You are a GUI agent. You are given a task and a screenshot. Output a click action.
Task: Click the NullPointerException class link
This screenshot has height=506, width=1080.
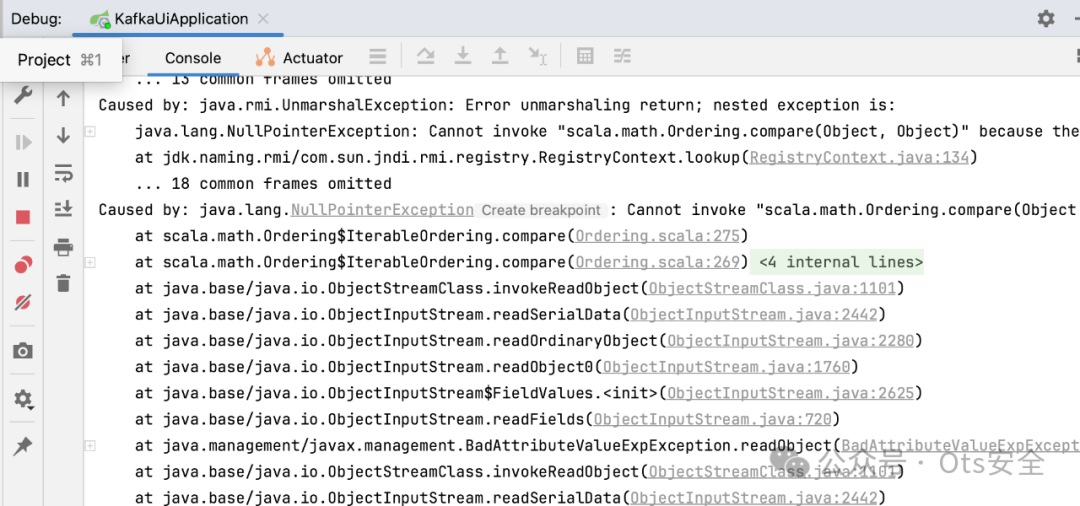coord(382,210)
